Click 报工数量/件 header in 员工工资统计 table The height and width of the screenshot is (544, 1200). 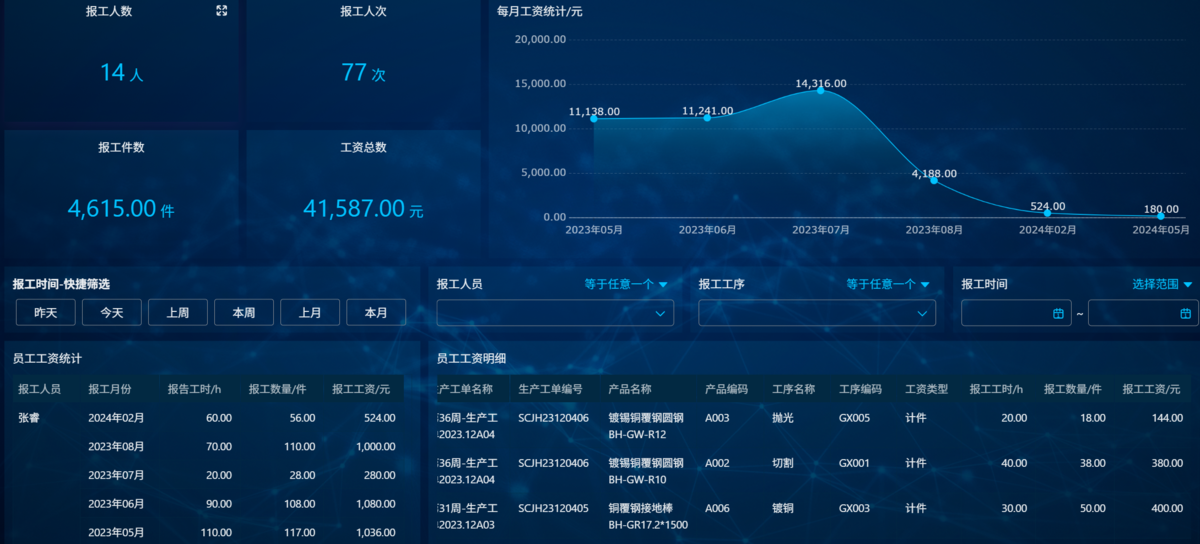[276, 389]
